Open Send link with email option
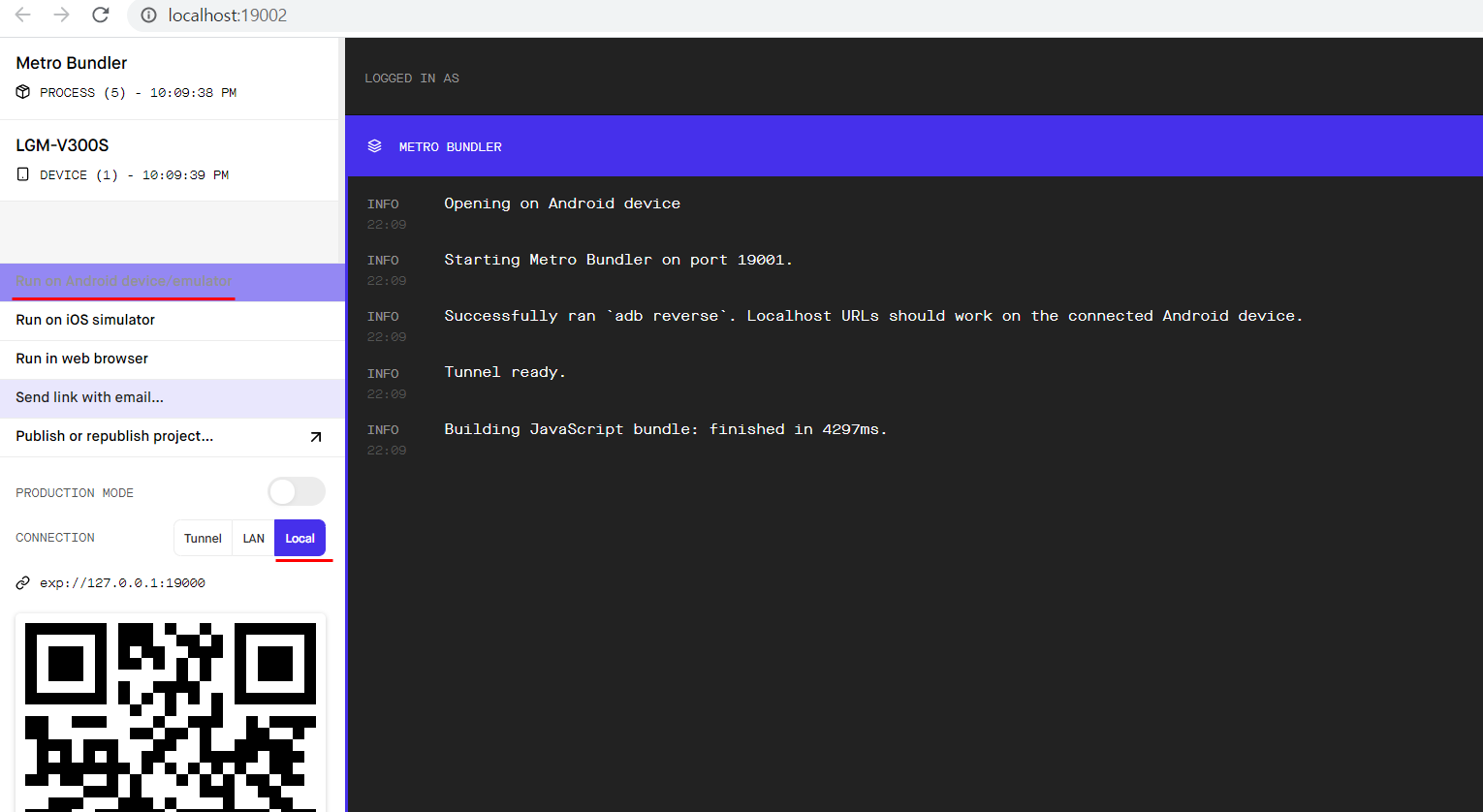Screen dimensions: 1483x812 pyautogui.click(x=173, y=398)
